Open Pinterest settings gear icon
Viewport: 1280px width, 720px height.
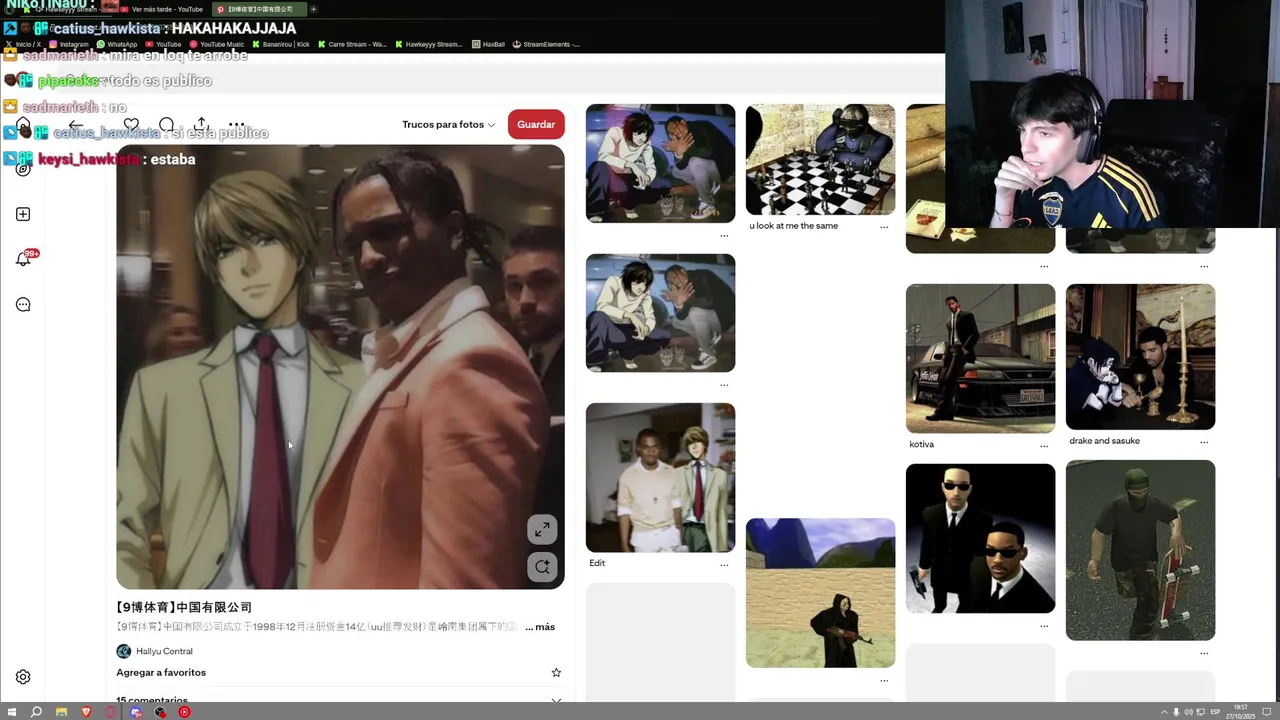click(23, 677)
